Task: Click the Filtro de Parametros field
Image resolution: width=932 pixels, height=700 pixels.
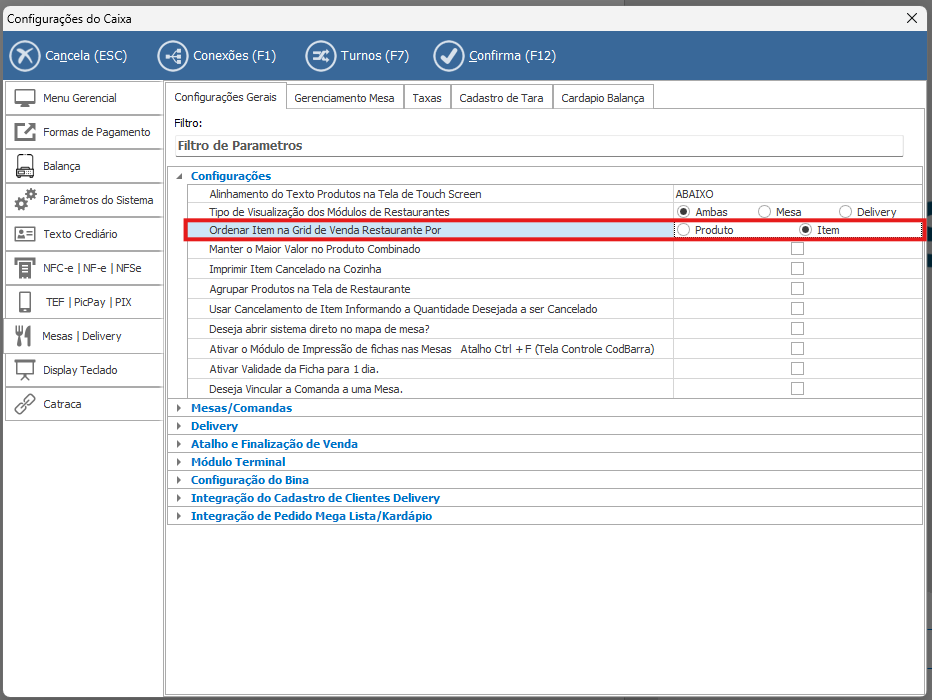Action: [x=538, y=146]
